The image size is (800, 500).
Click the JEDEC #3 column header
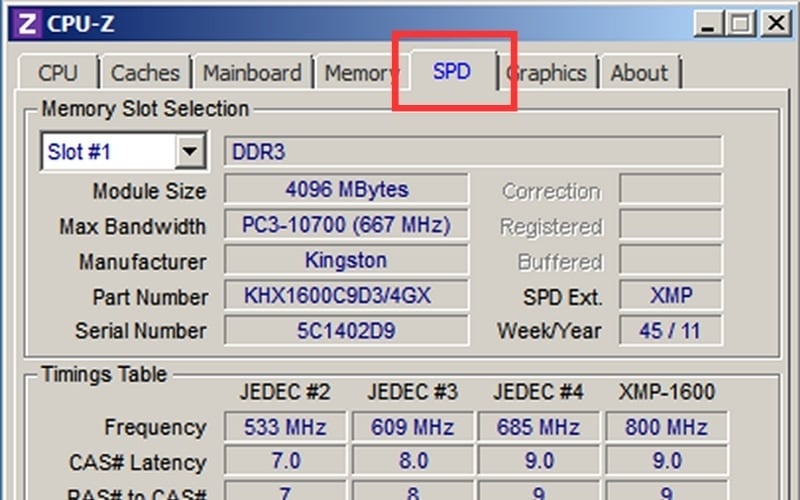[413, 392]
